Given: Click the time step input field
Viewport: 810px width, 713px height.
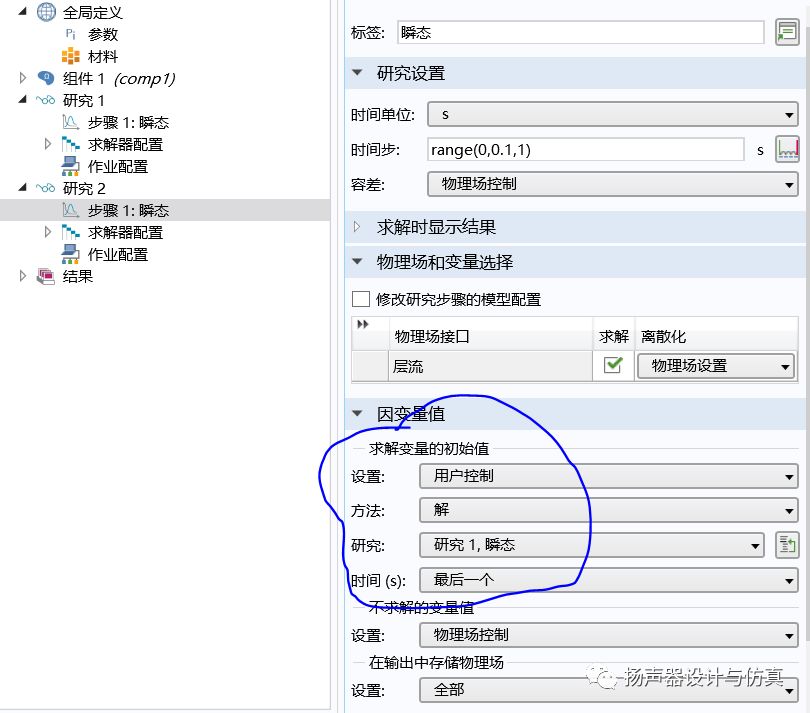Looking at the screenshot, I should coord(584,150).
